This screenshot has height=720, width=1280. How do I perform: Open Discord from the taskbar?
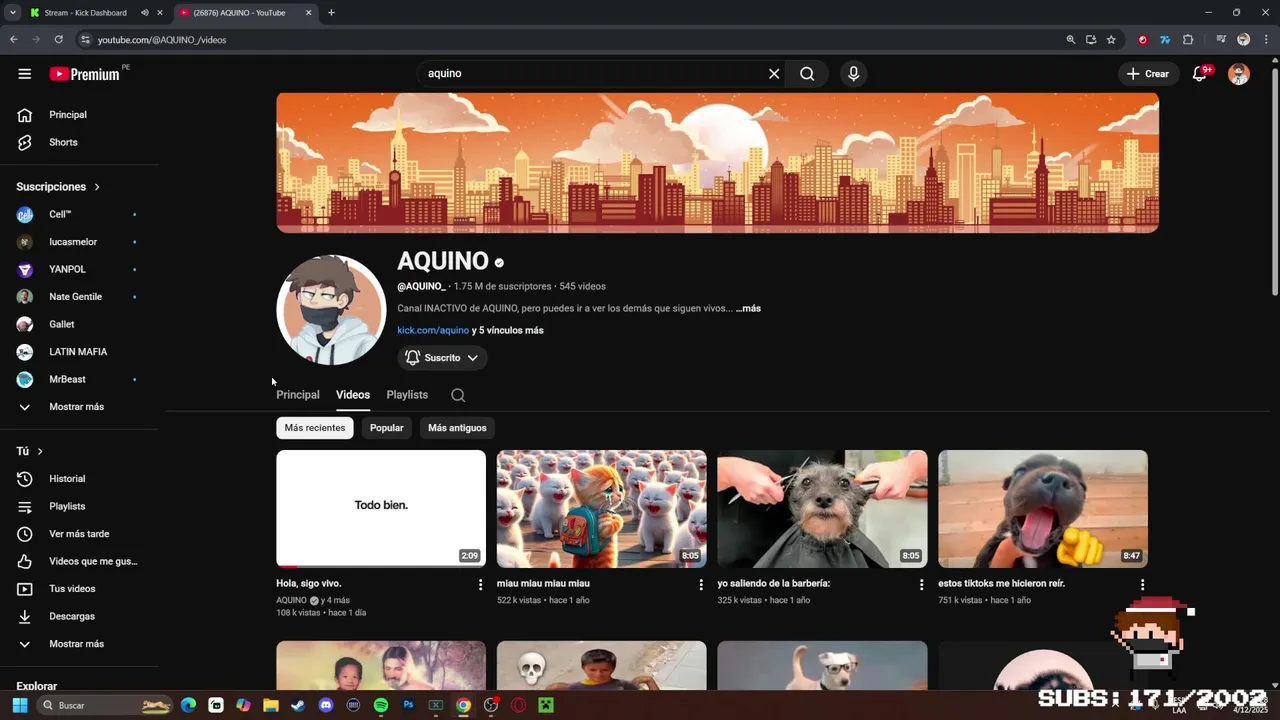pyautogui.click(x=325, y=705)
